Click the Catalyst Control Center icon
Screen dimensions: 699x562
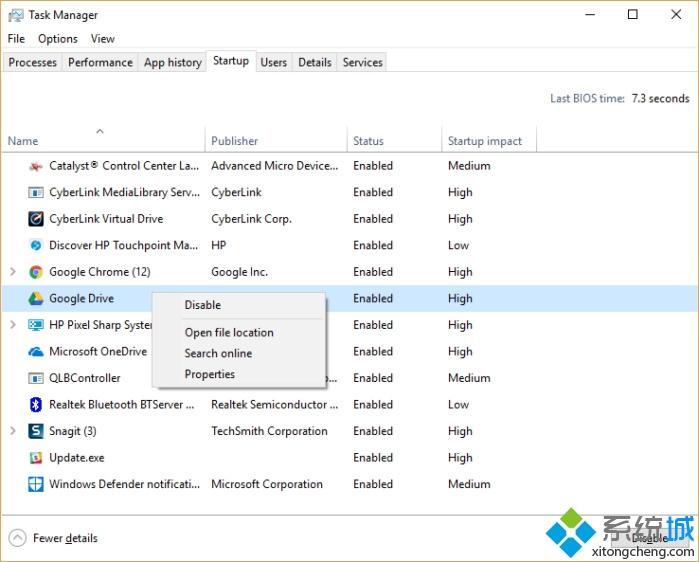(36, 166)
